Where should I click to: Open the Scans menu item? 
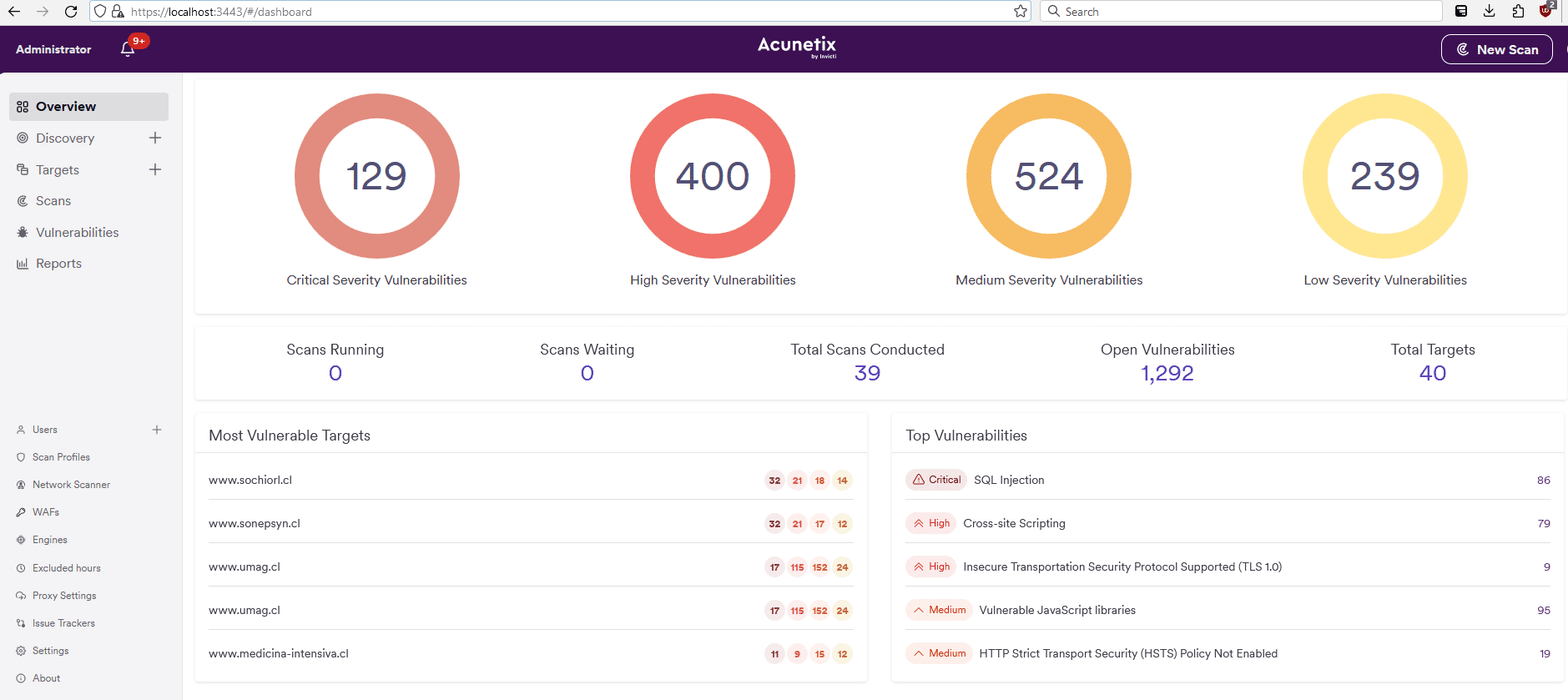(53, 201)
